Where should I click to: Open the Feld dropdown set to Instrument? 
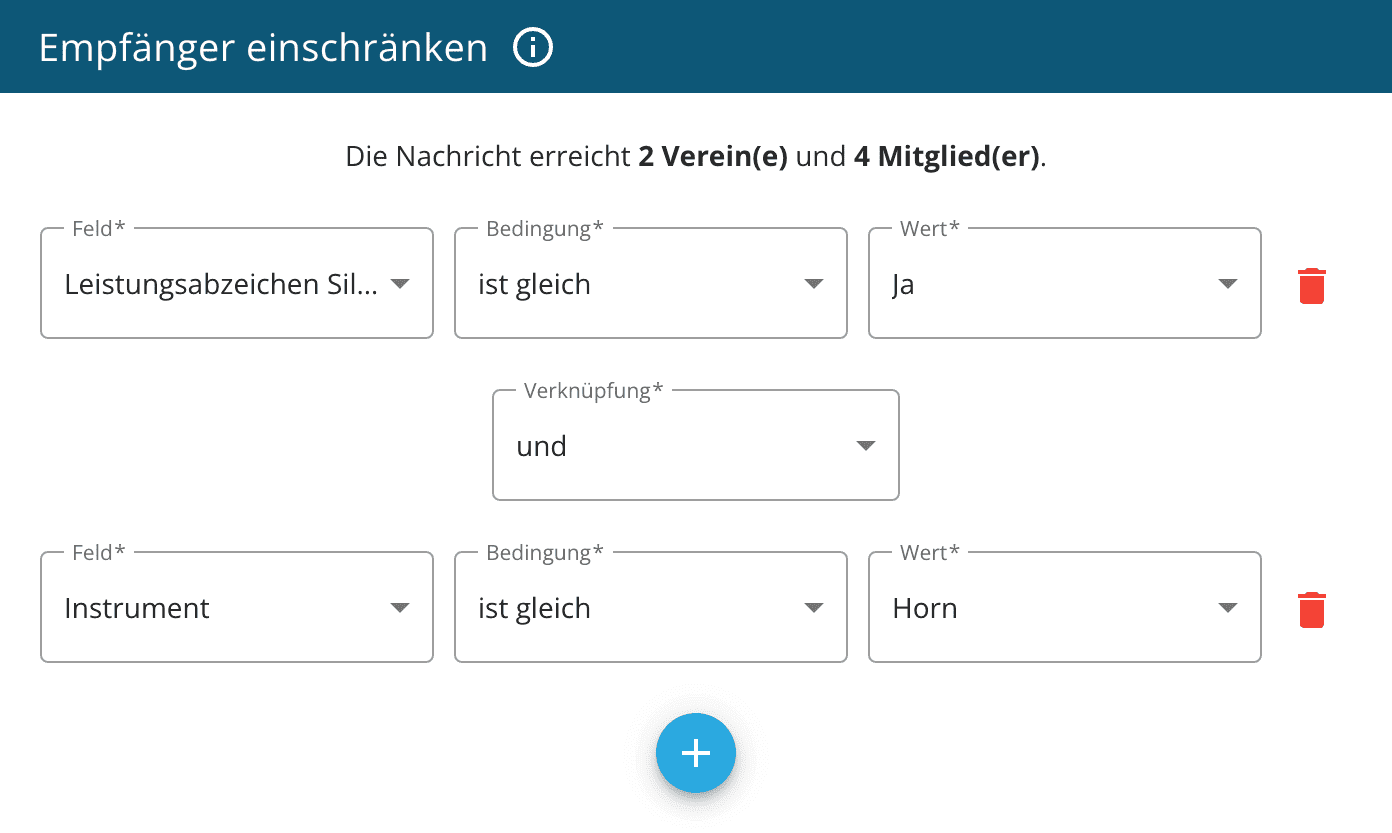(x=221, y=608)
